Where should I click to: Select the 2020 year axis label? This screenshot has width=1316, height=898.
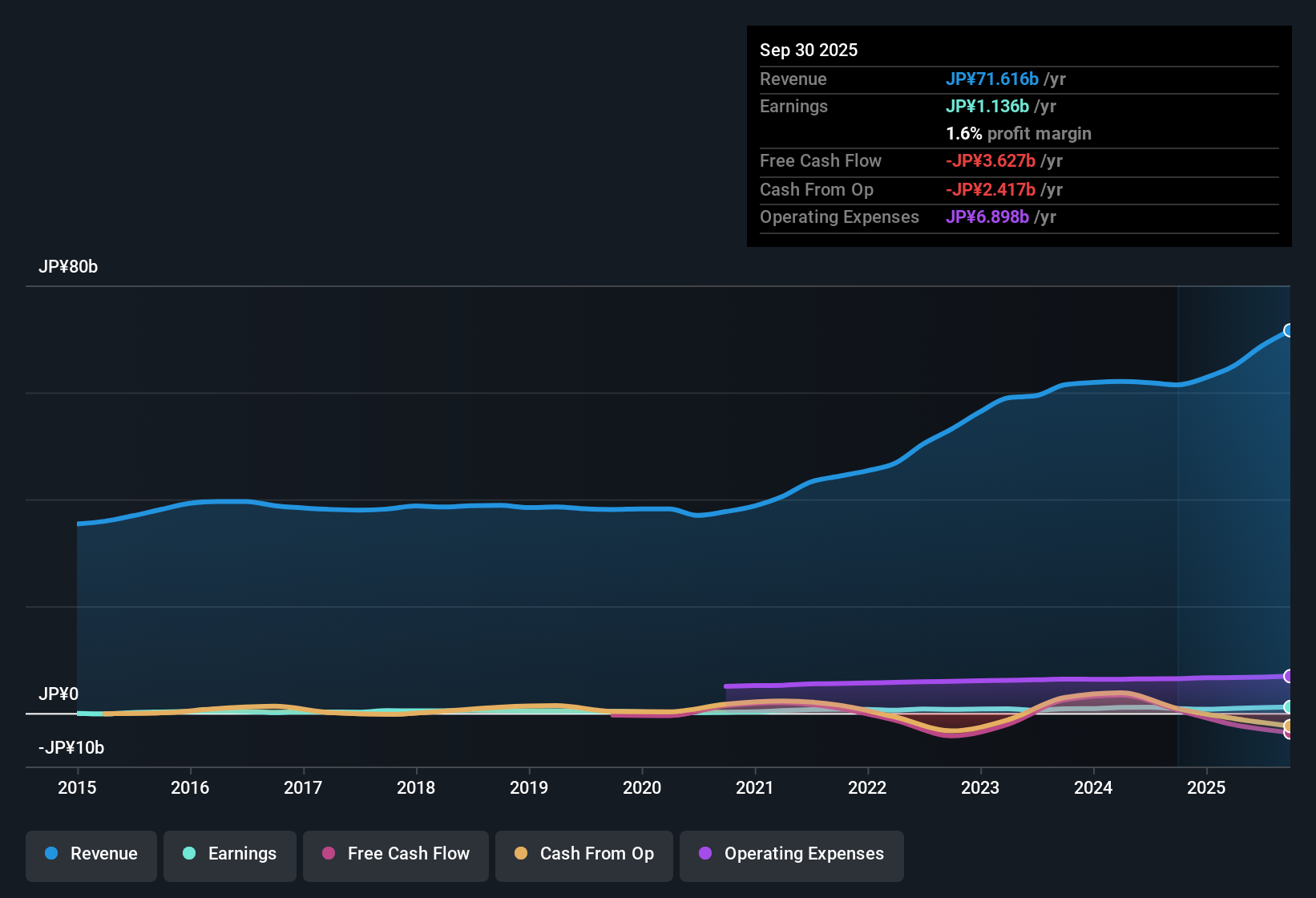(642, 788)
